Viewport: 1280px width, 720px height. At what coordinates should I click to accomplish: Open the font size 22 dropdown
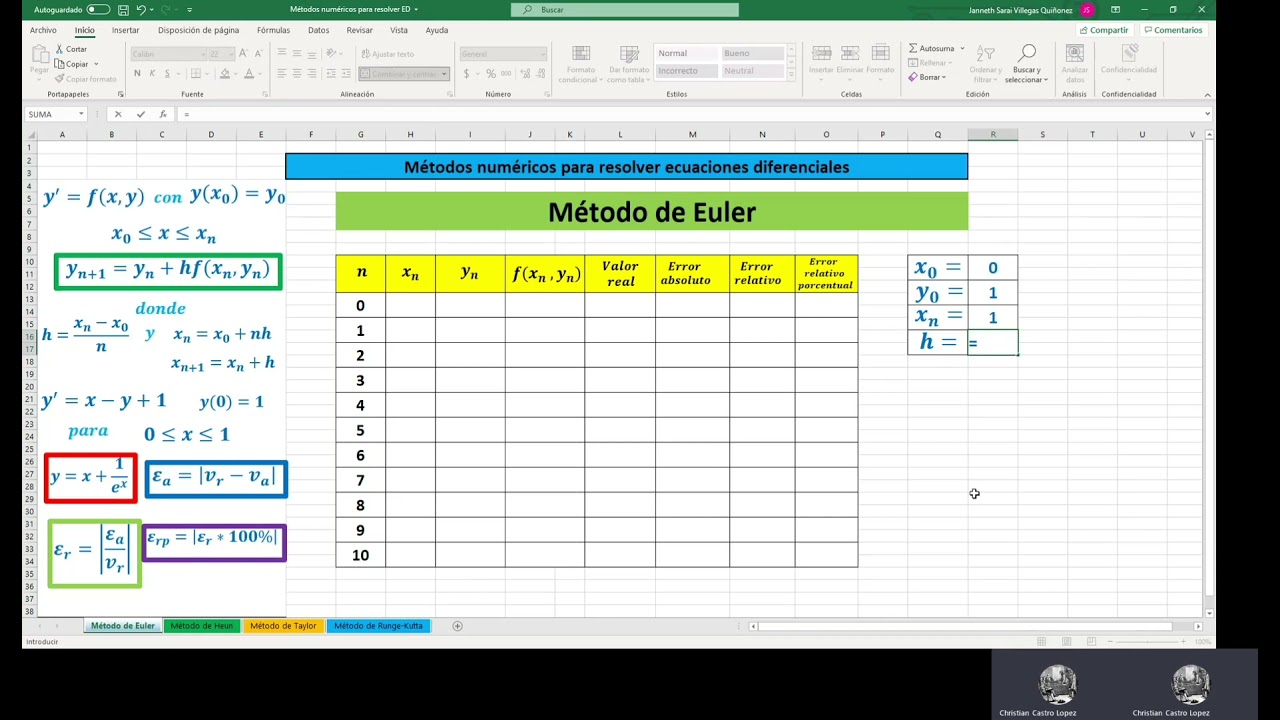230,54
